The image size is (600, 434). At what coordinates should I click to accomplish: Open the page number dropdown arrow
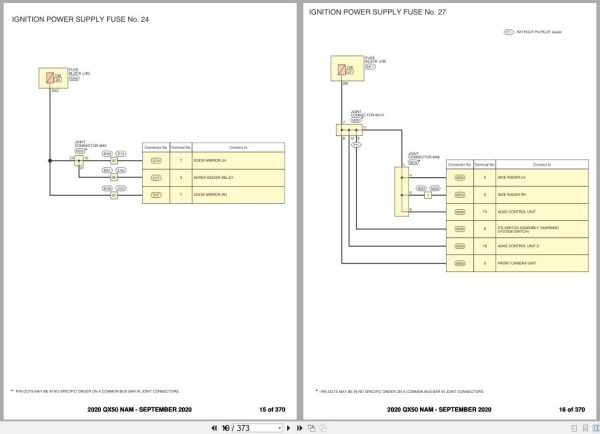pyautogui.click(x=280, y=428)
